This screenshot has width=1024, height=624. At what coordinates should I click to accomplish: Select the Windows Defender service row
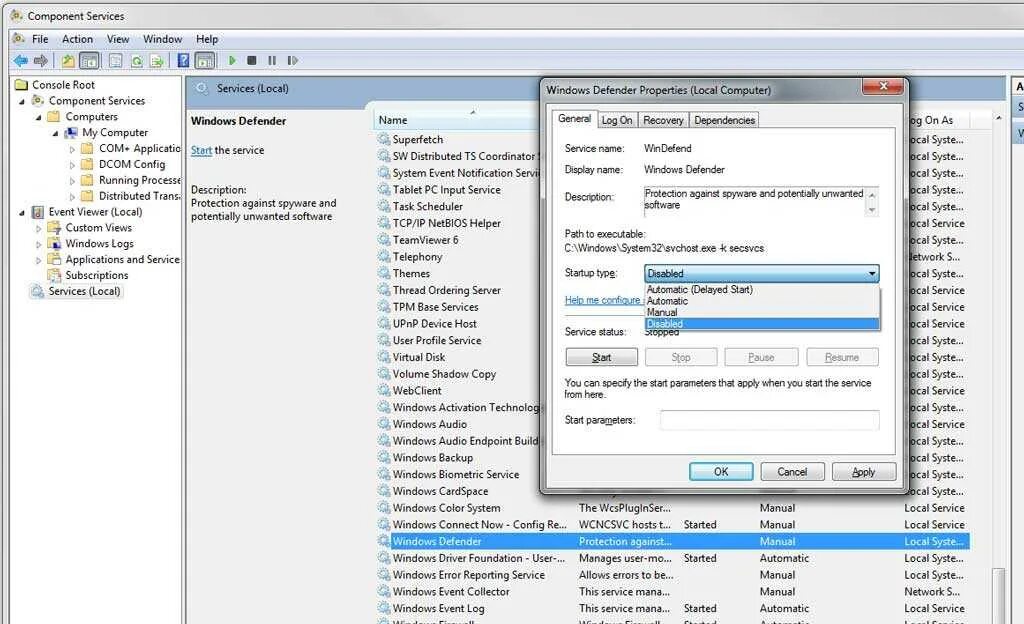tap(673, 541)
